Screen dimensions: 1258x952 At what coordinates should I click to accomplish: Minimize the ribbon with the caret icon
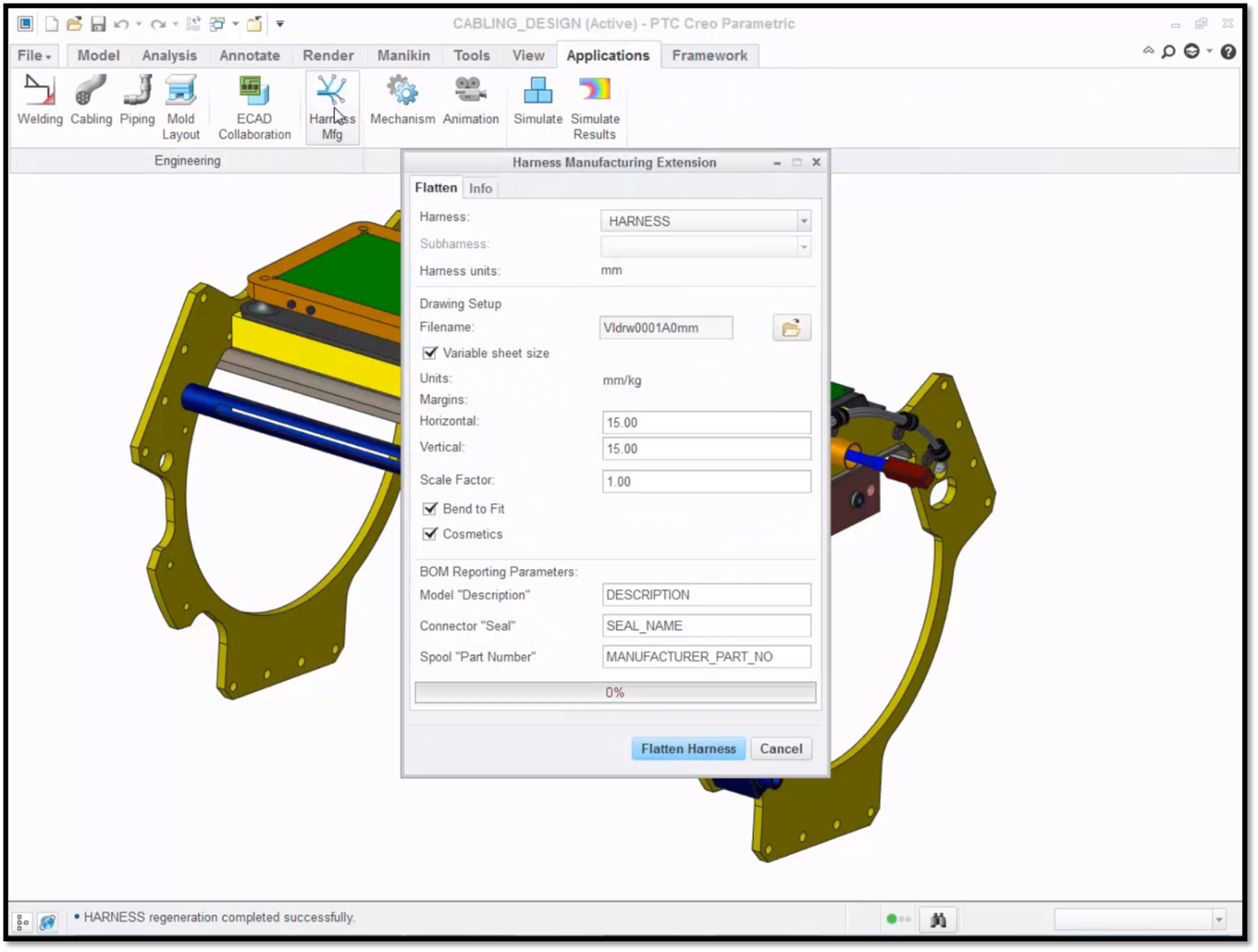(x=1148, y=51)
